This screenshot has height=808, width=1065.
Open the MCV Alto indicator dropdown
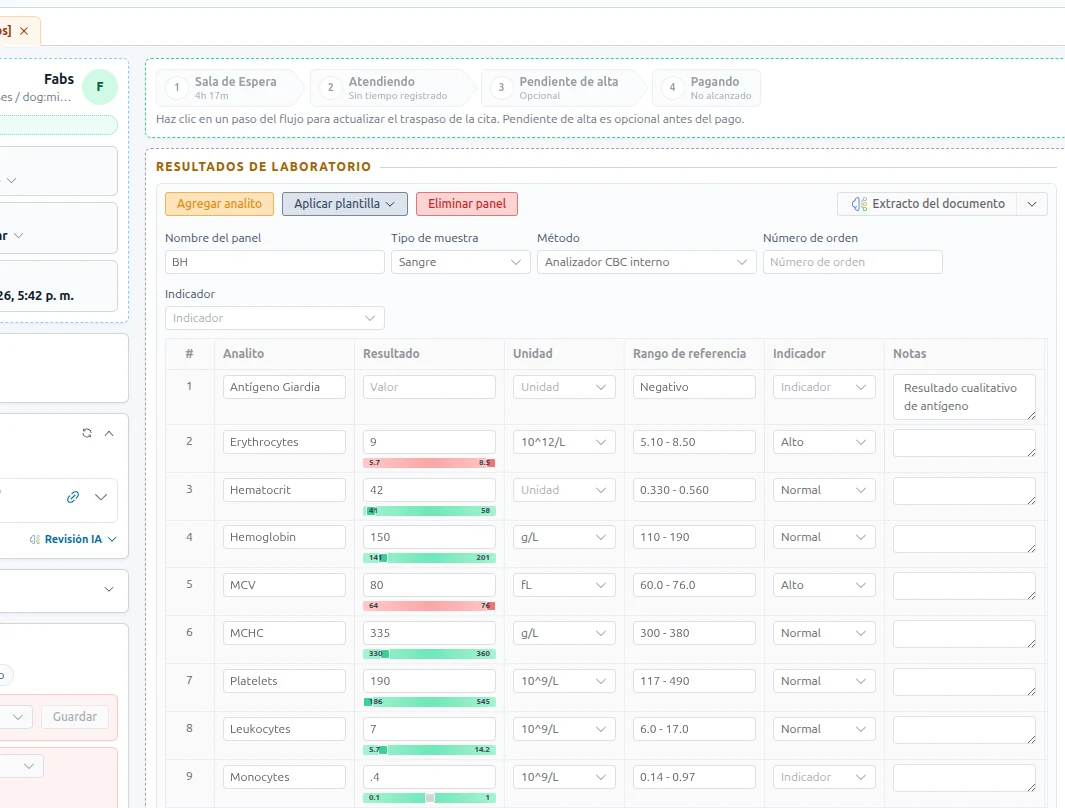824,585
